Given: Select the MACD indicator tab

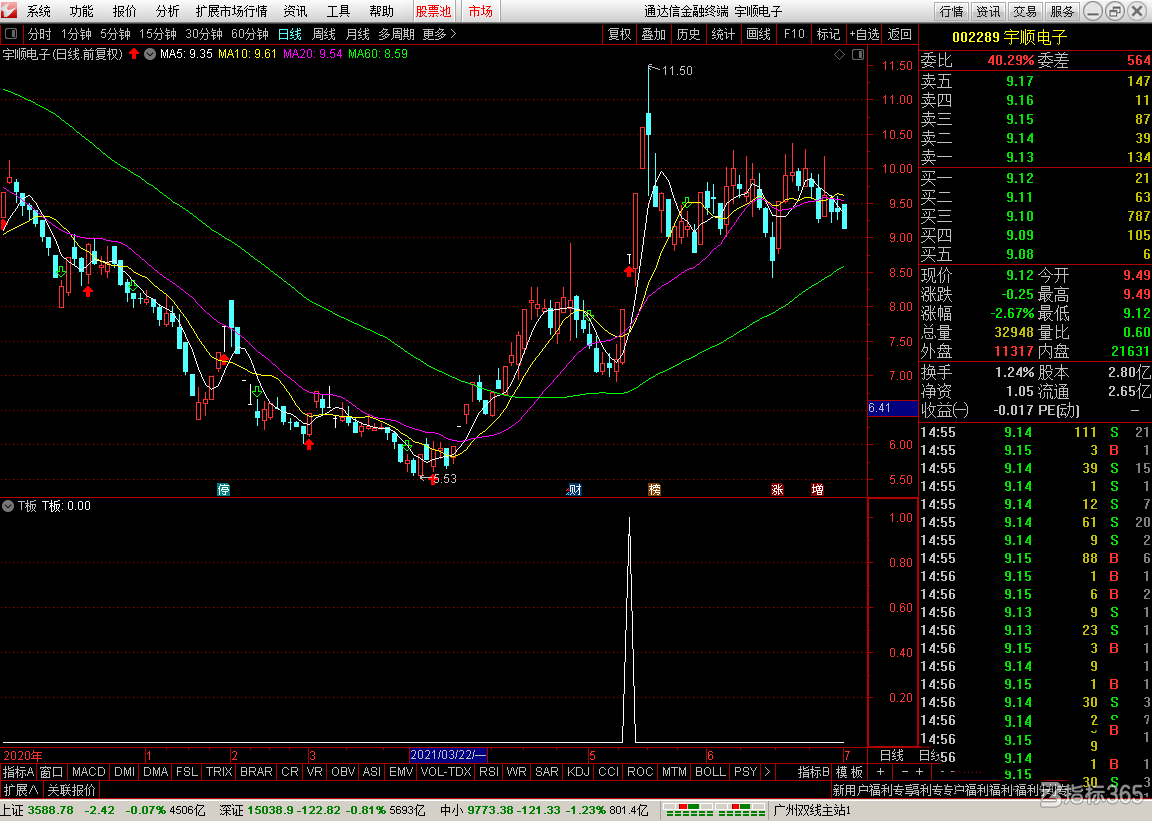Looking at the screenshot, I should point(88,772).
